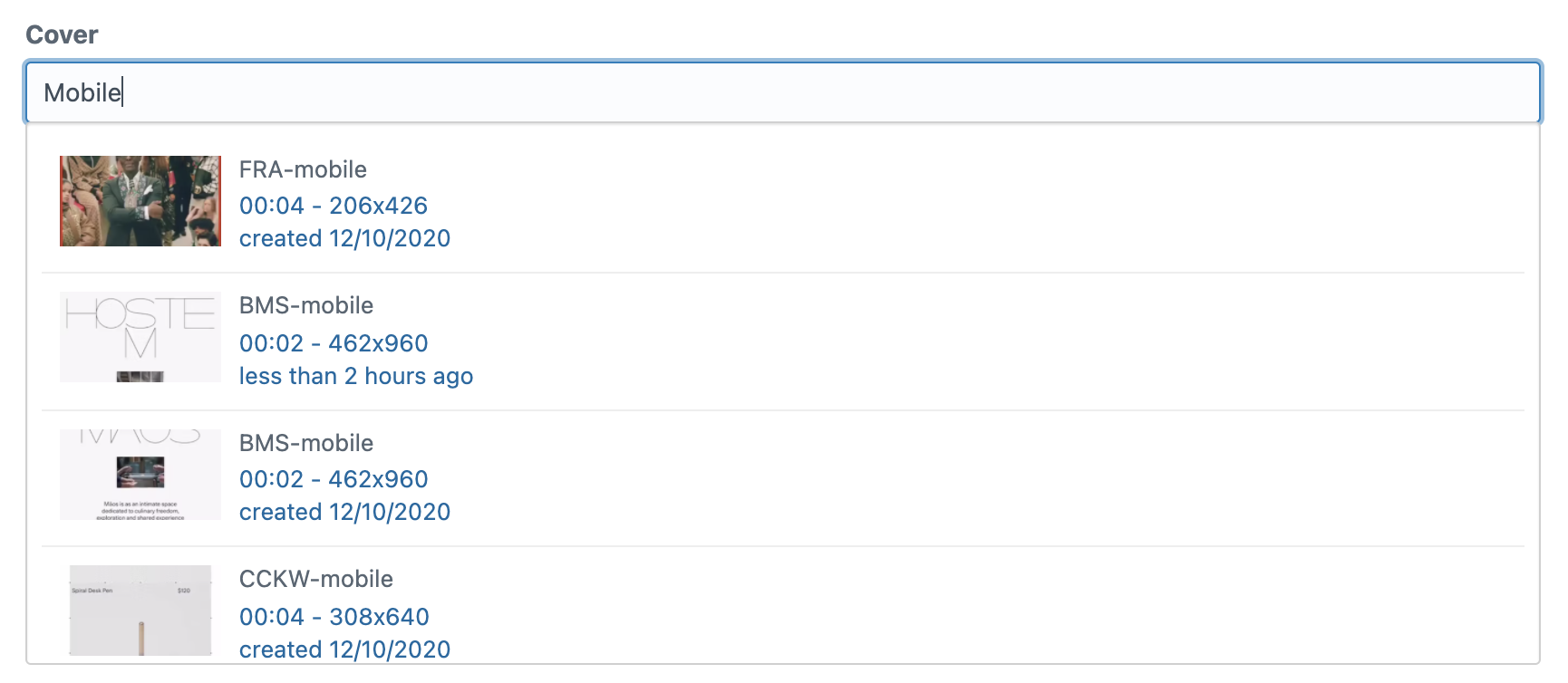
Task: Click the 462x960 line above "less than 2 hours ago"
Action: (334, 343)
